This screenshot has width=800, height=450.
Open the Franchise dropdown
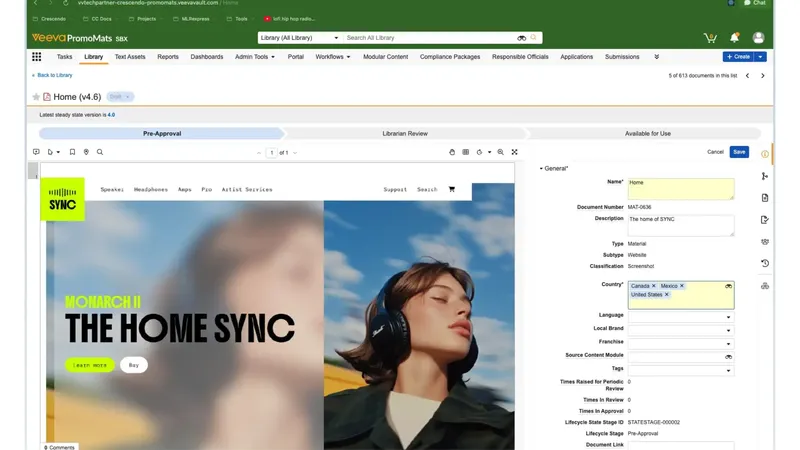click(681, 343)
